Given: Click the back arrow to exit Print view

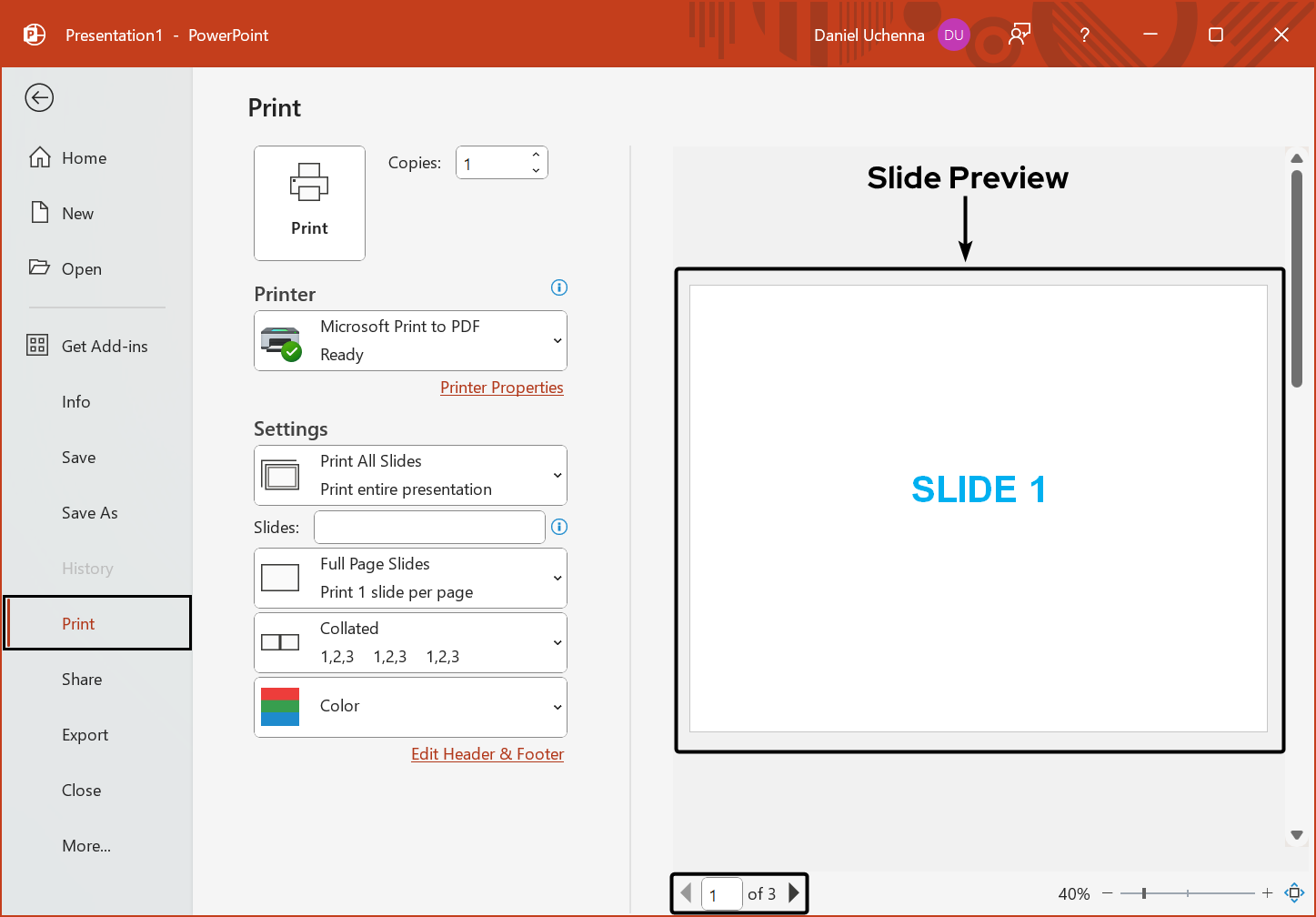Looking at the screenshot, I should [x=39, y=97].
